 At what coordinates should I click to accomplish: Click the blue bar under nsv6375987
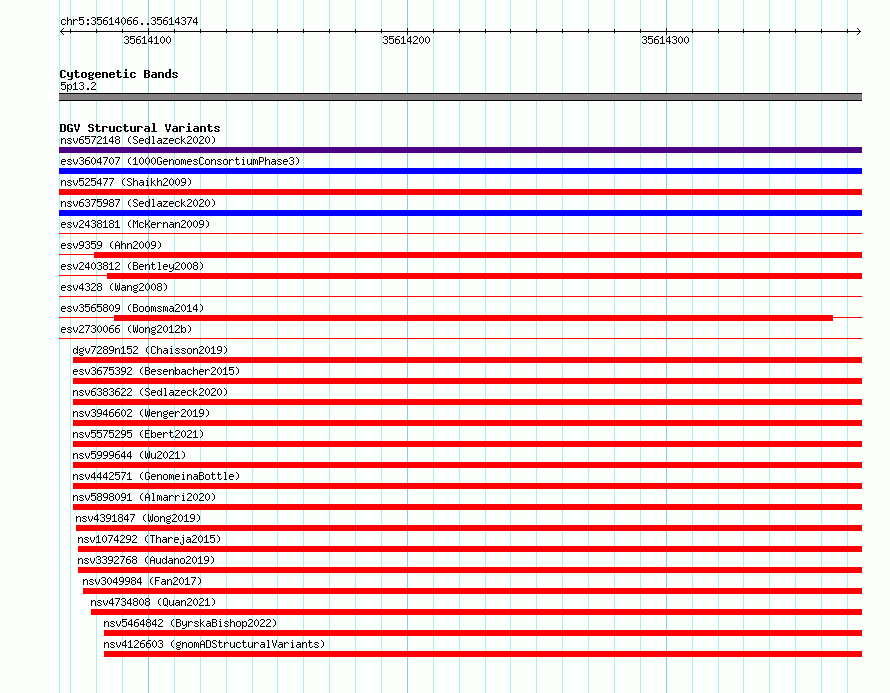[460, 213]
